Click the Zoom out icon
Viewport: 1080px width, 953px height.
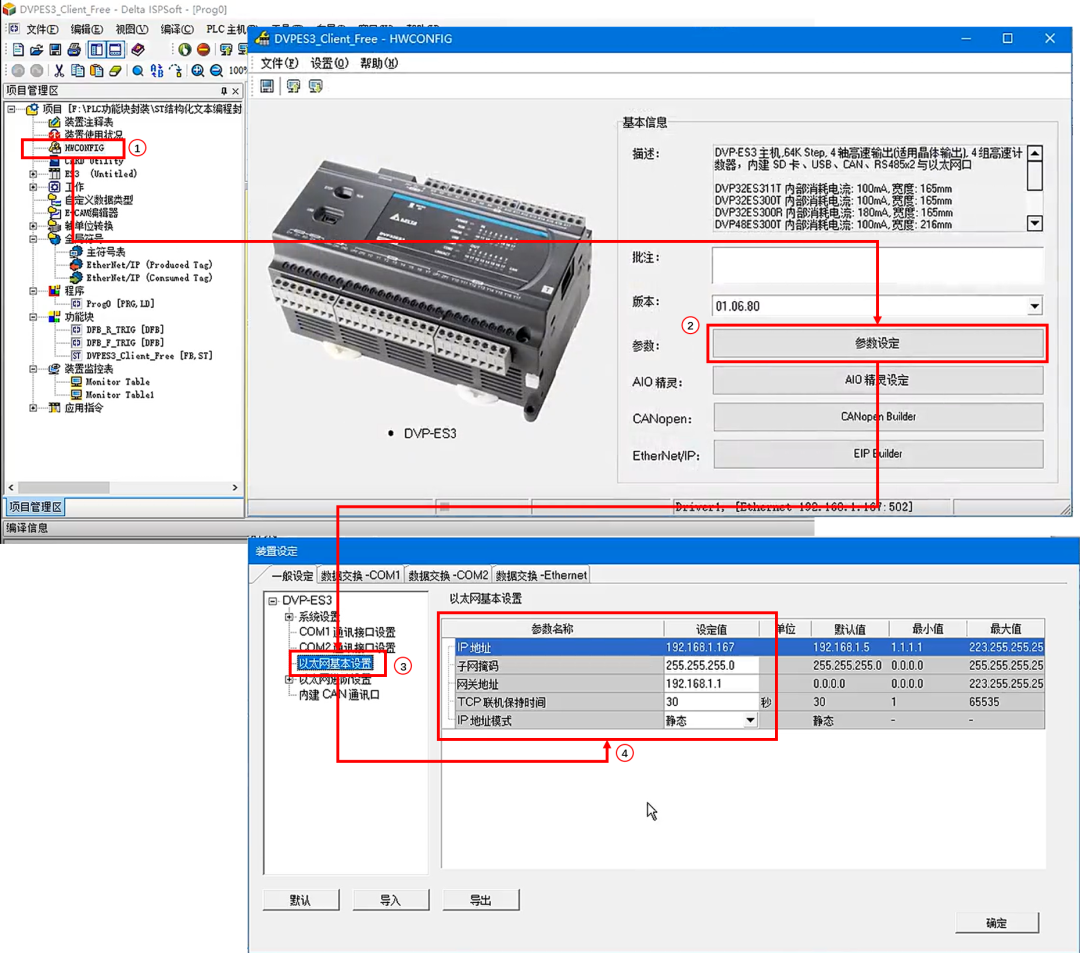216,70
